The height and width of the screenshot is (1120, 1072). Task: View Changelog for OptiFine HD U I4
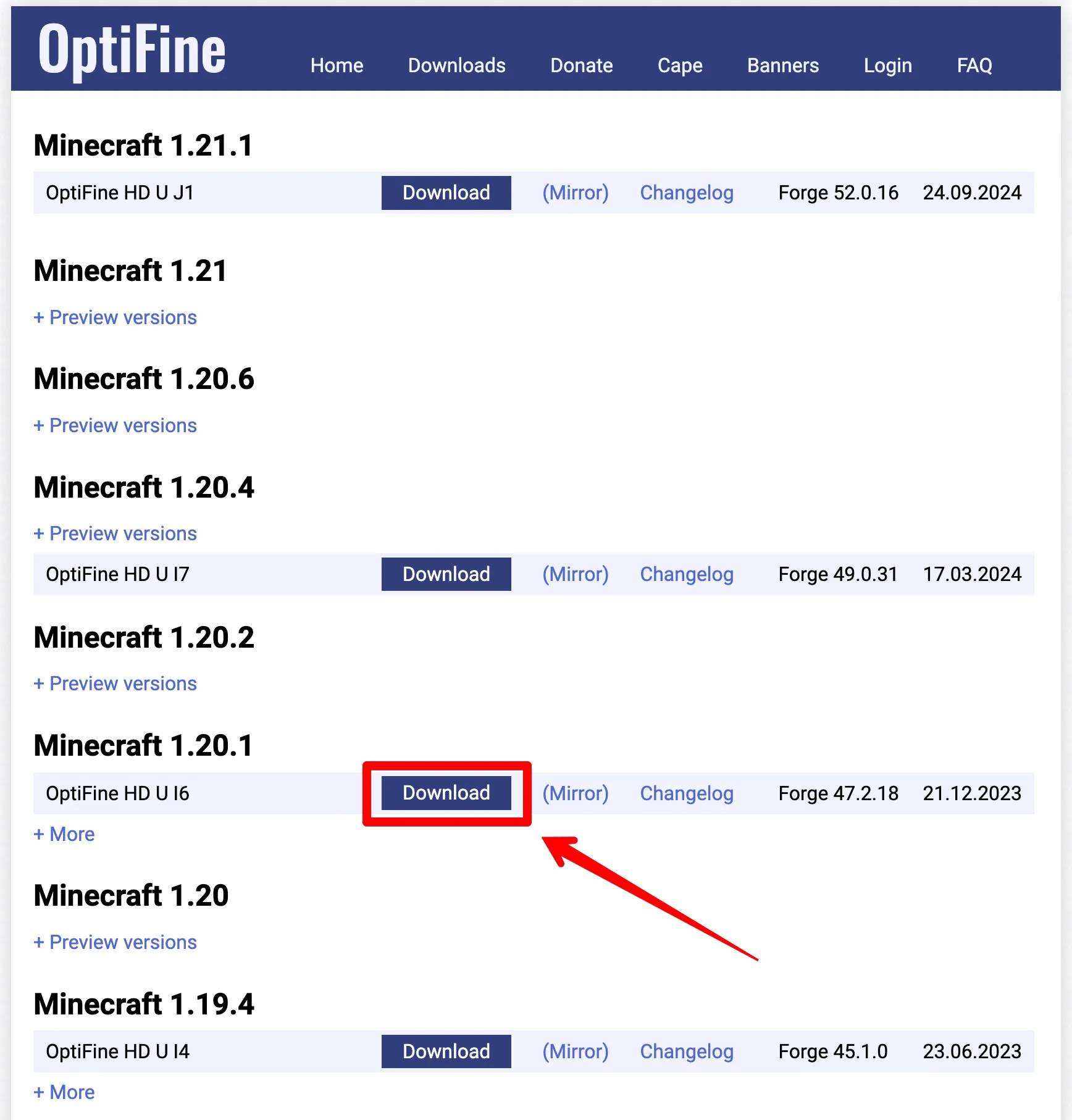687,1051
